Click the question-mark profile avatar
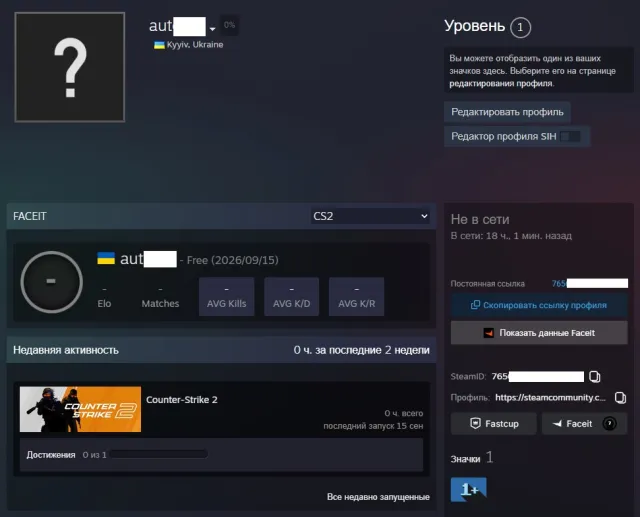The width and height of the screenshot is (640, 517). point(70,67)
